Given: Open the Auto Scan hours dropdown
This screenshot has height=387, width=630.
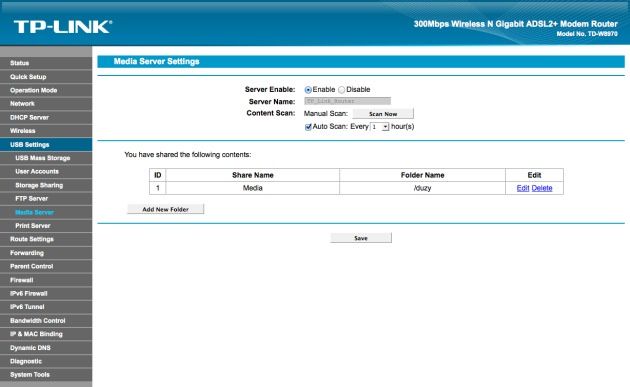Looking at the screenshot, I should (x=380, y=127).
